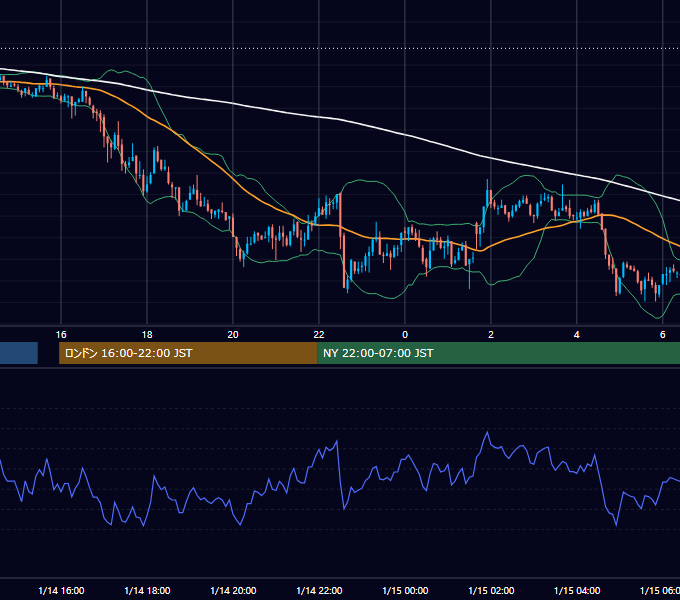The width and height of the screenshot is (680, 600).
Task: Click the 1/14 18:00 indicator axis label
Action: (x=147, y=590)
